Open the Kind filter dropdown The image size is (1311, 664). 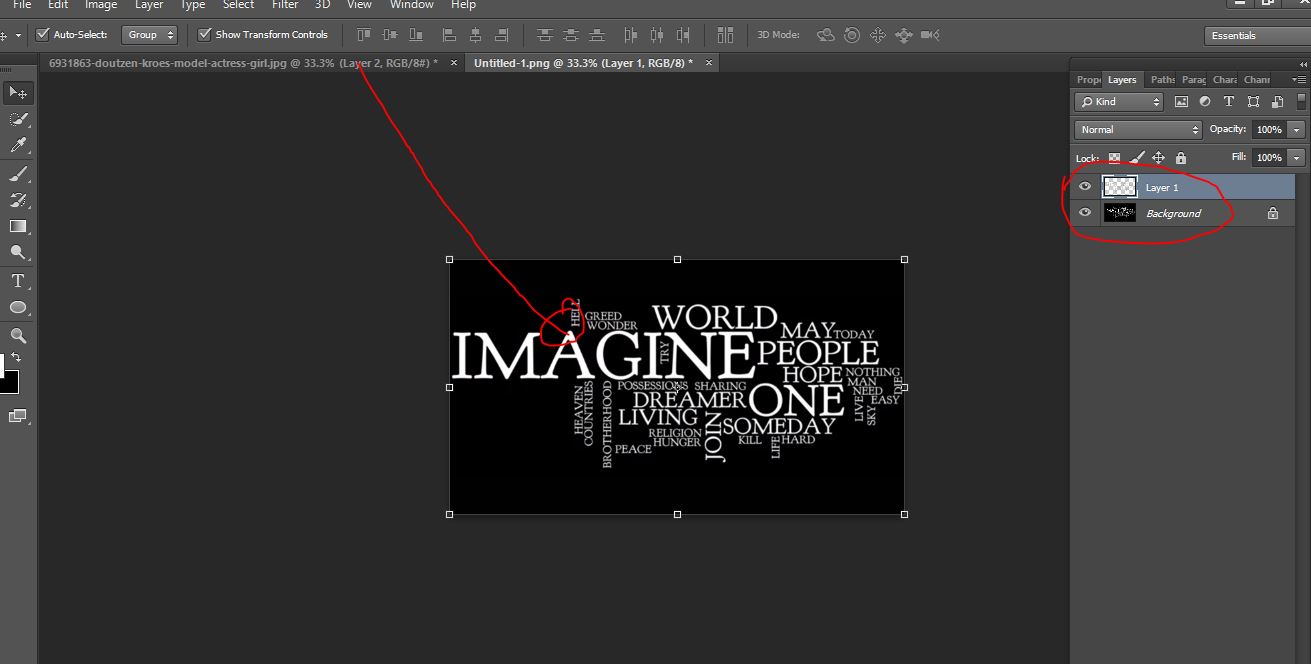pyautogui.click(x=1119, y=102)
